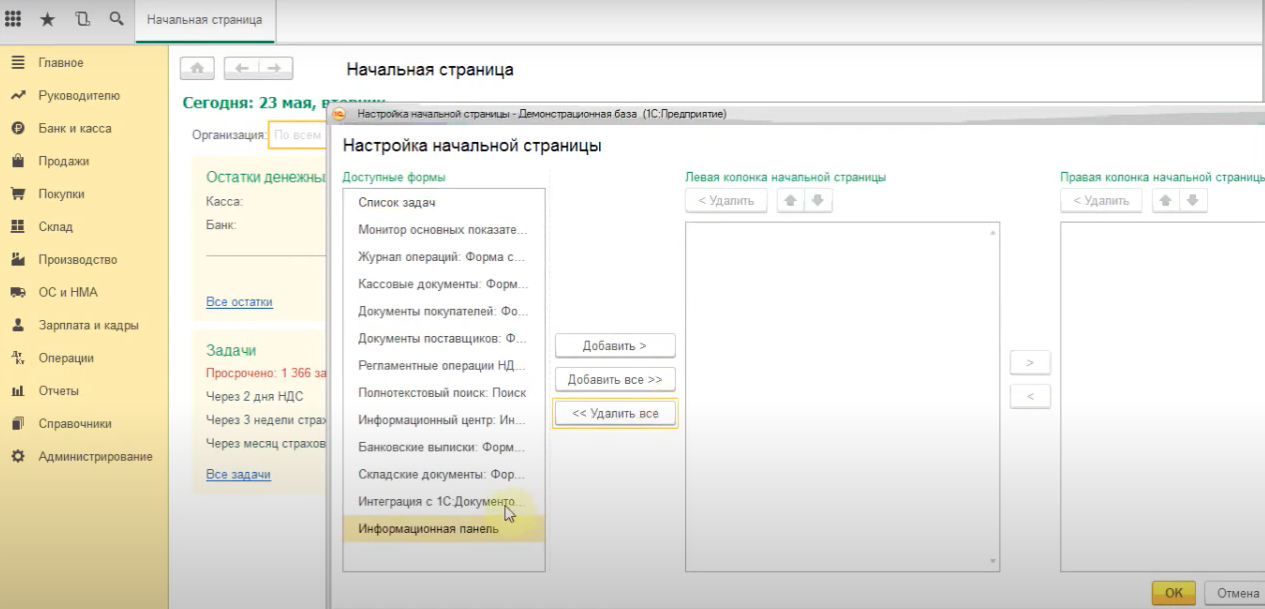This screenshot has height=609, width=1265.
Task: Select Банковские выписки form row
Action: point(444,447)
